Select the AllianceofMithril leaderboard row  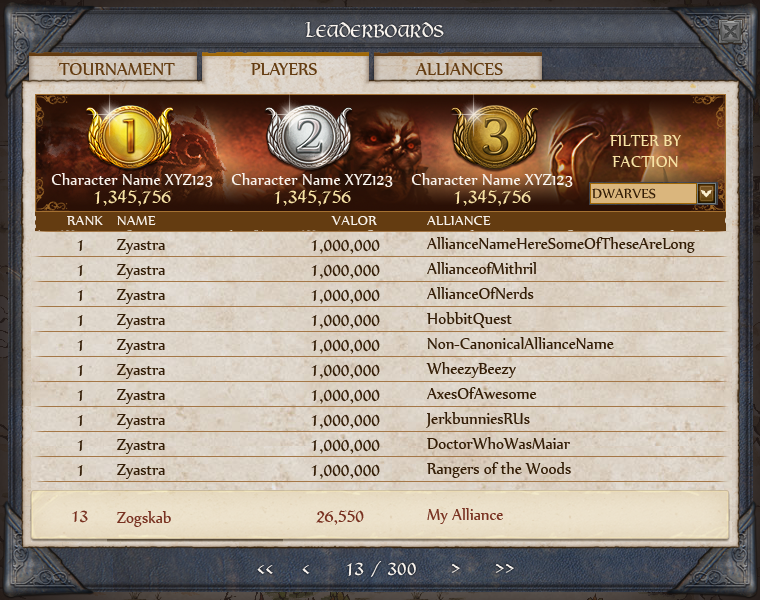(380, 269)
